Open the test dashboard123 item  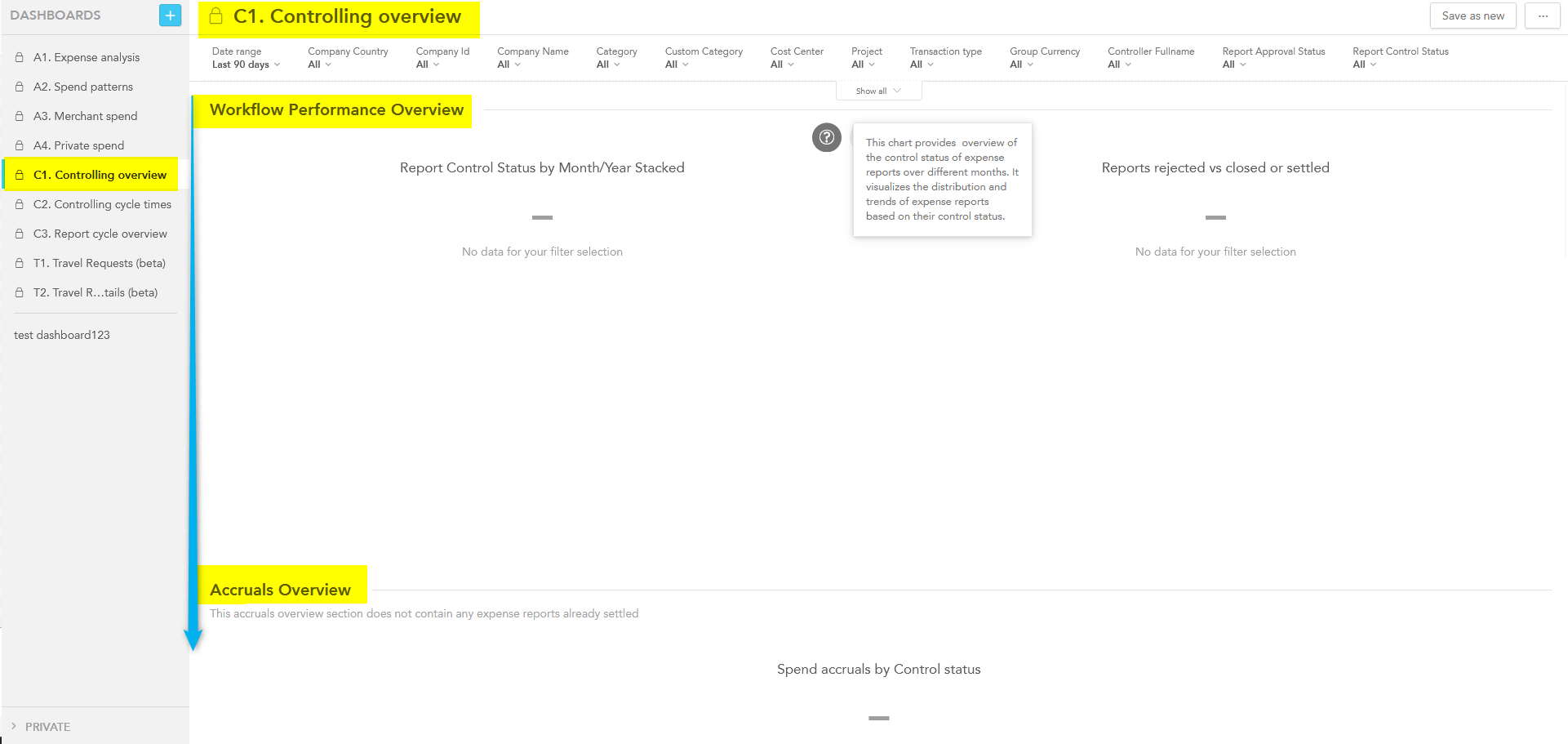(62, 335)
